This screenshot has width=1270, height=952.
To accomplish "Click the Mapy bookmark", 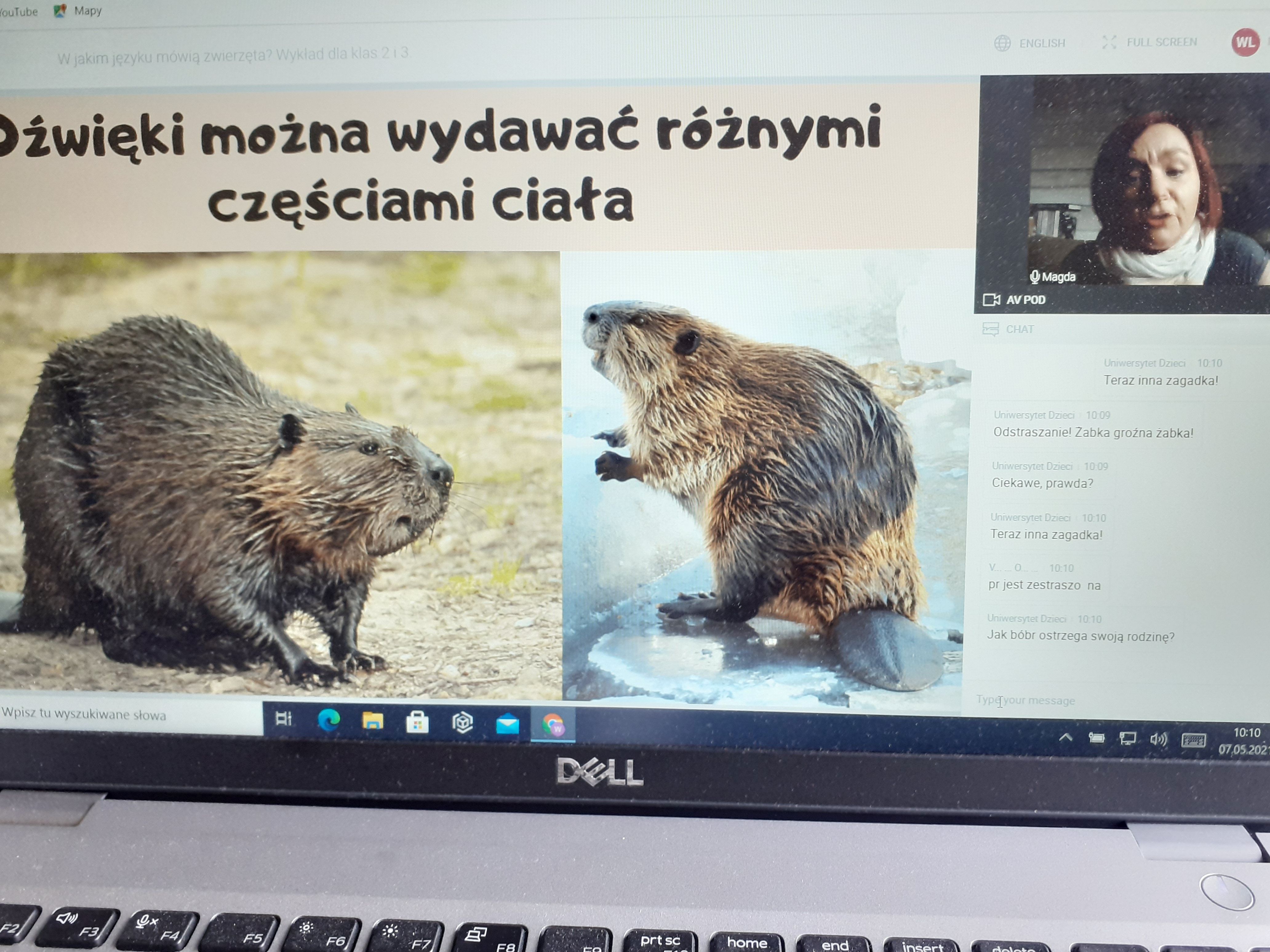I will (78, 10).
